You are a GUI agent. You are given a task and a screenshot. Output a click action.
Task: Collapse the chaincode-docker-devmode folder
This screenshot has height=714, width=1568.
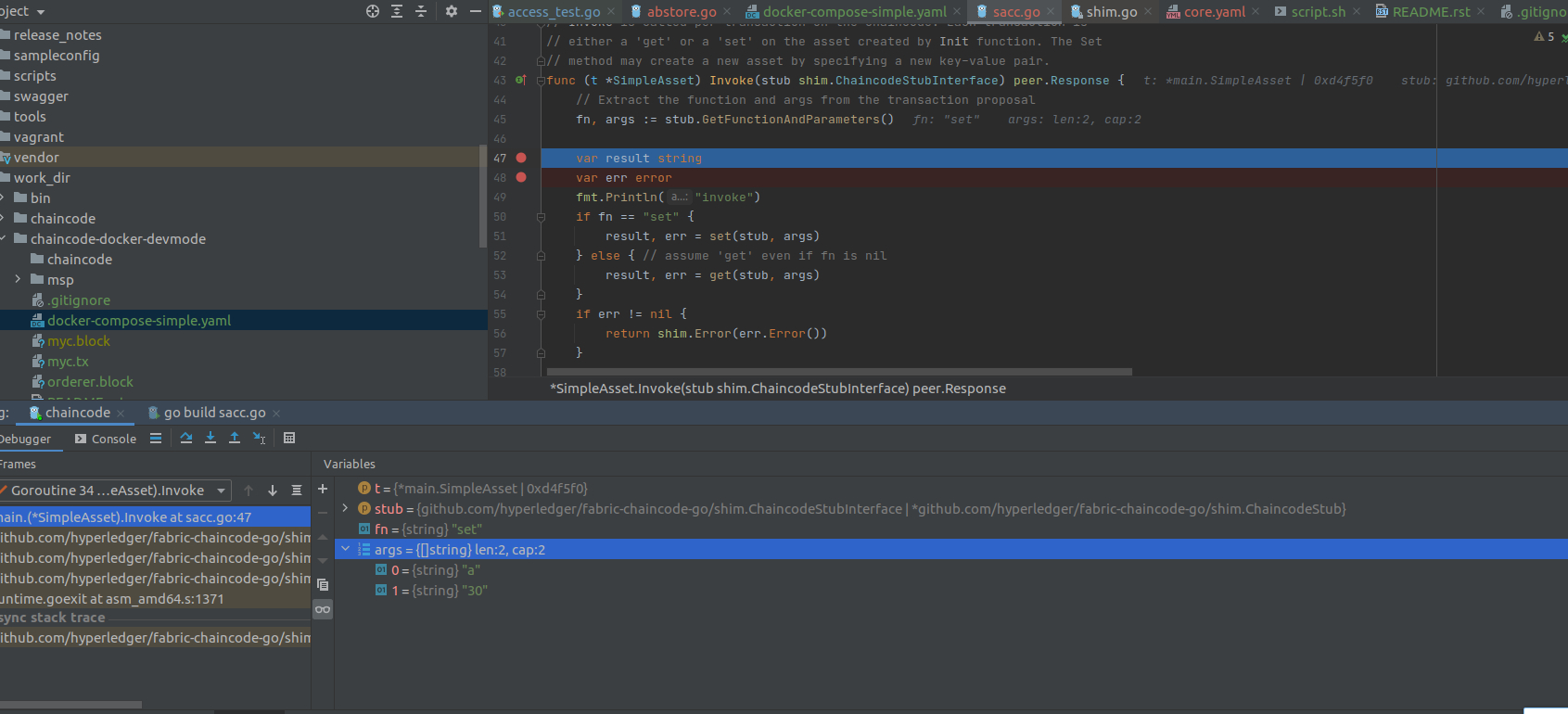tap(3, 238)
